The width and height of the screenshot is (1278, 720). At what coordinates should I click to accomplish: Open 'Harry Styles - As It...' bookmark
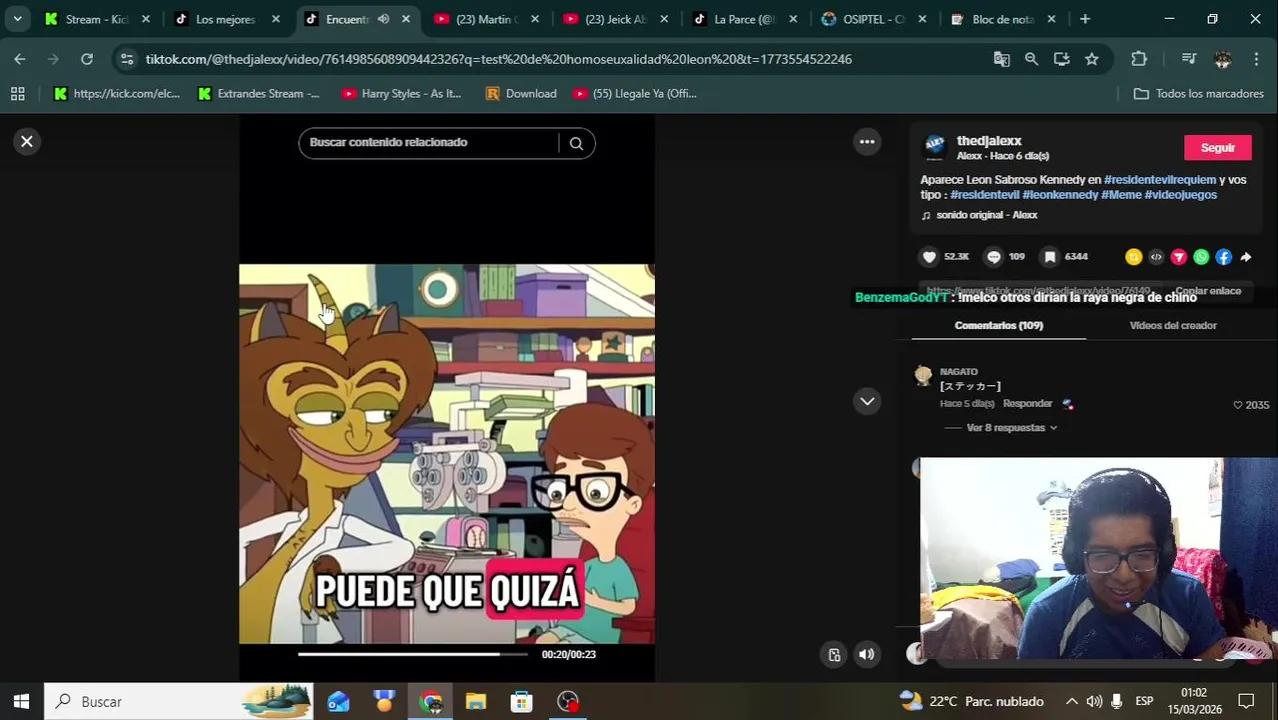coord(402,94)
